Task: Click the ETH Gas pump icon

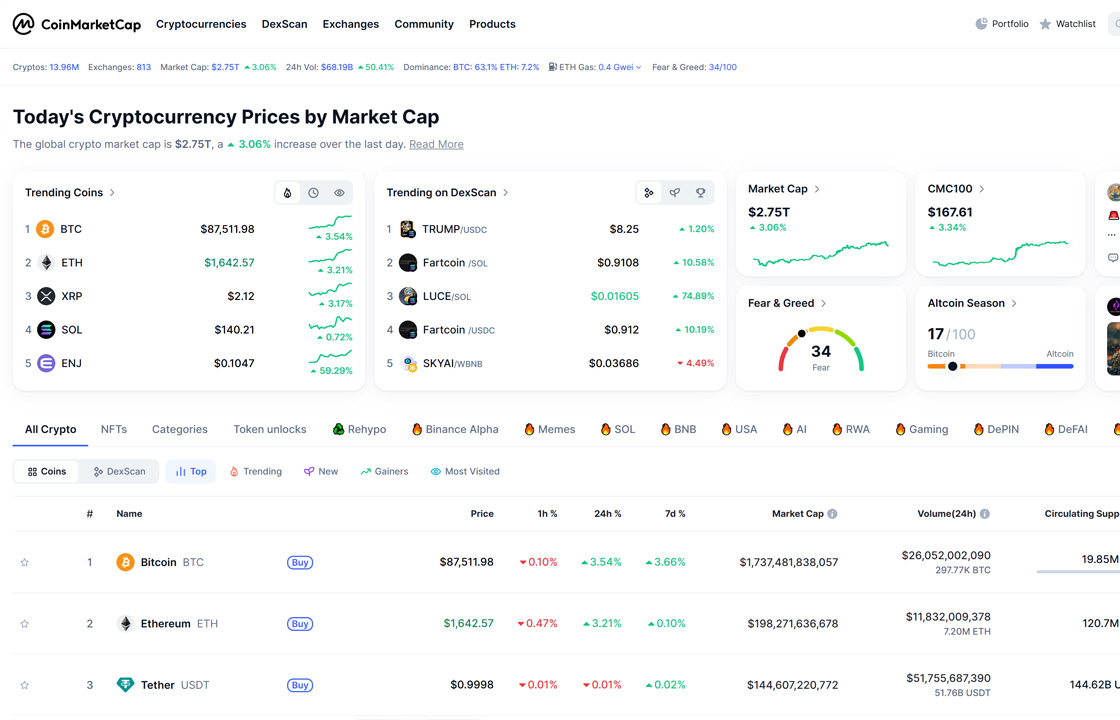Action: tap(552, 67)
